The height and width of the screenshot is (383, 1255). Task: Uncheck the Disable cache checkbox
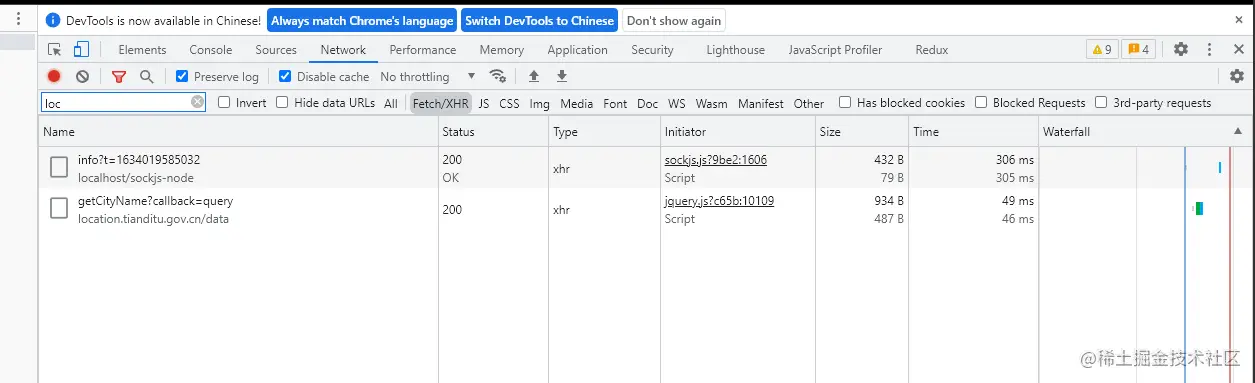(x=285, y=76)
